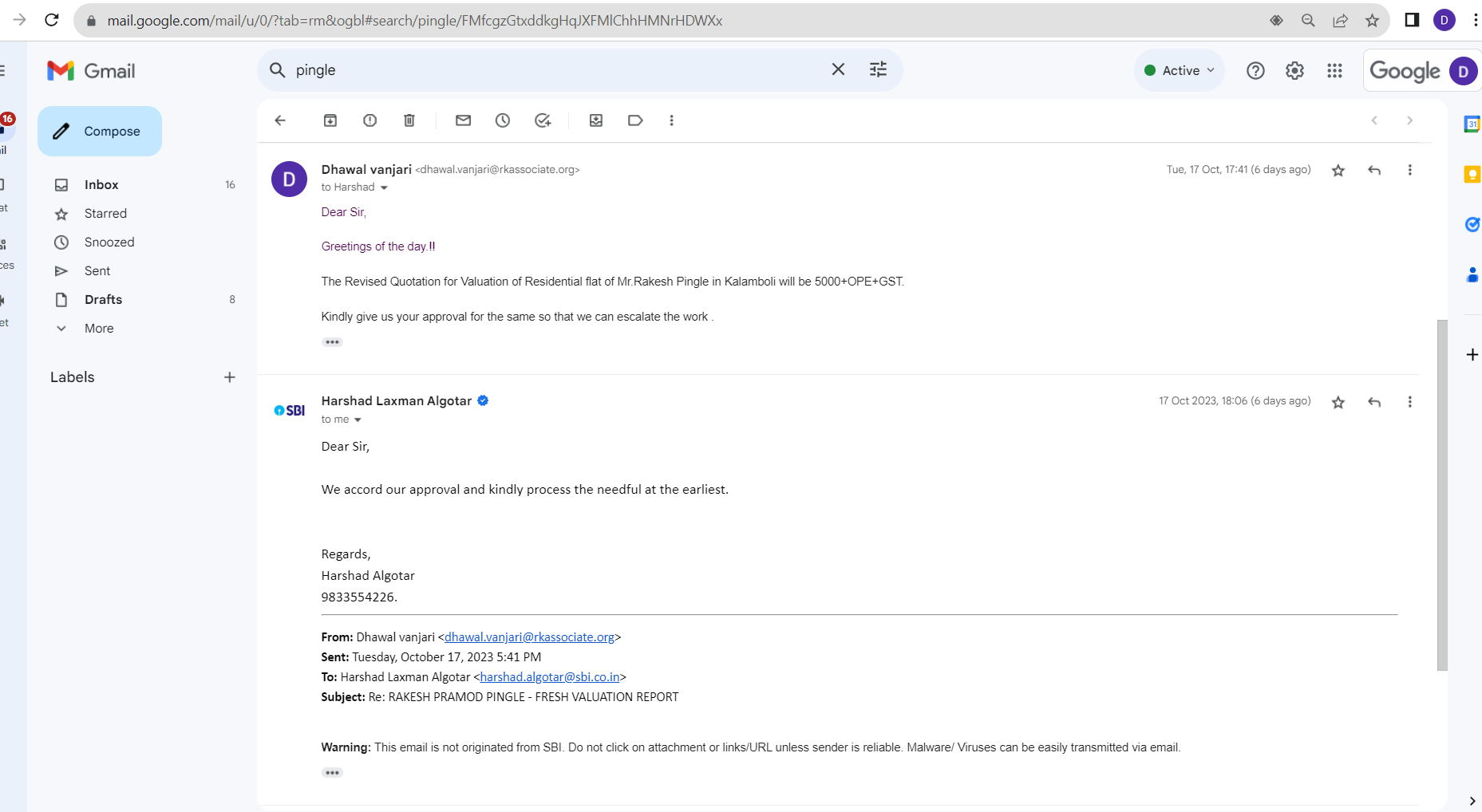Go to older conversation arrow
Viewport: 1482px width, 812px height.
pyautogui.click(x=1410, y=120)
